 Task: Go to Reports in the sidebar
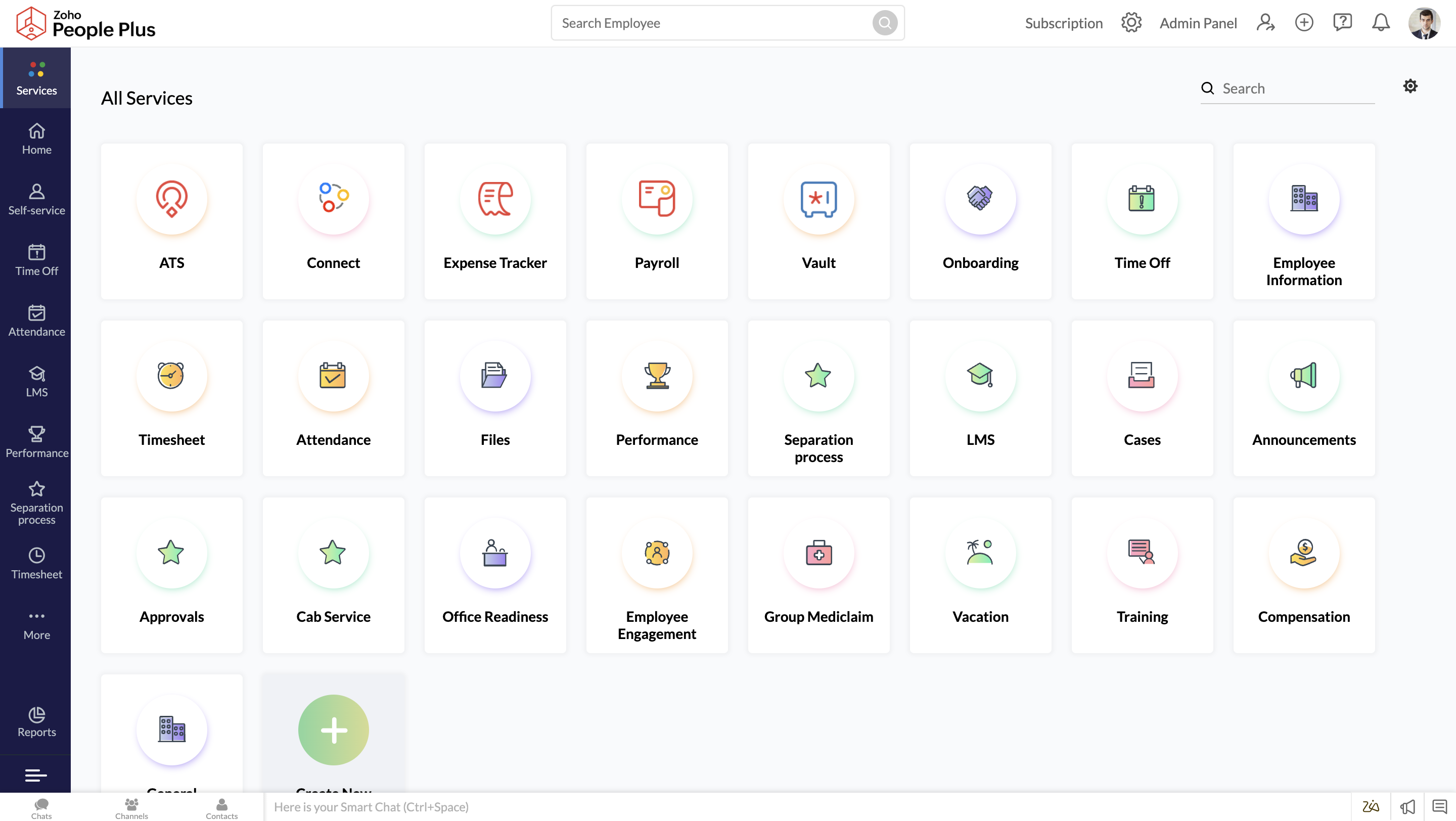tap(37, 721)
